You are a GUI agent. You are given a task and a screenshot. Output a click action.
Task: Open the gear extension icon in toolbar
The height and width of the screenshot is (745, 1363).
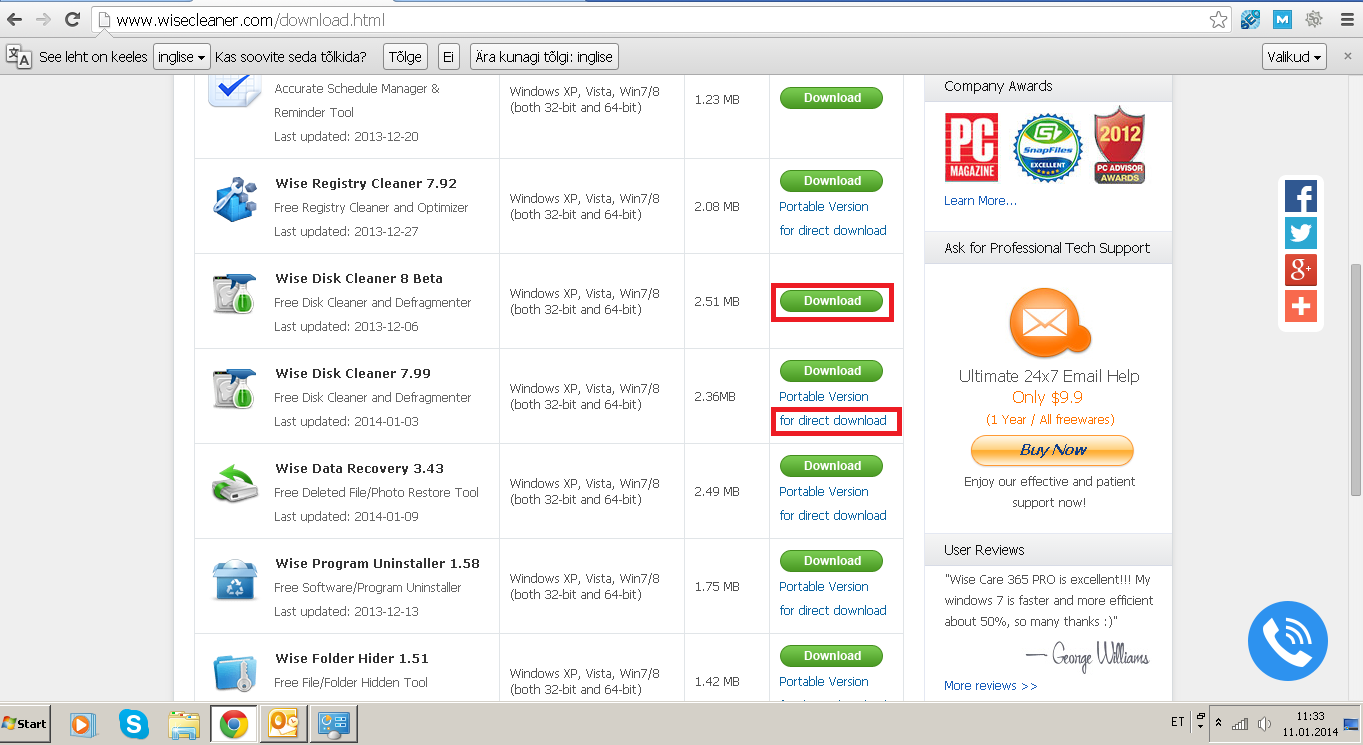1314,19
